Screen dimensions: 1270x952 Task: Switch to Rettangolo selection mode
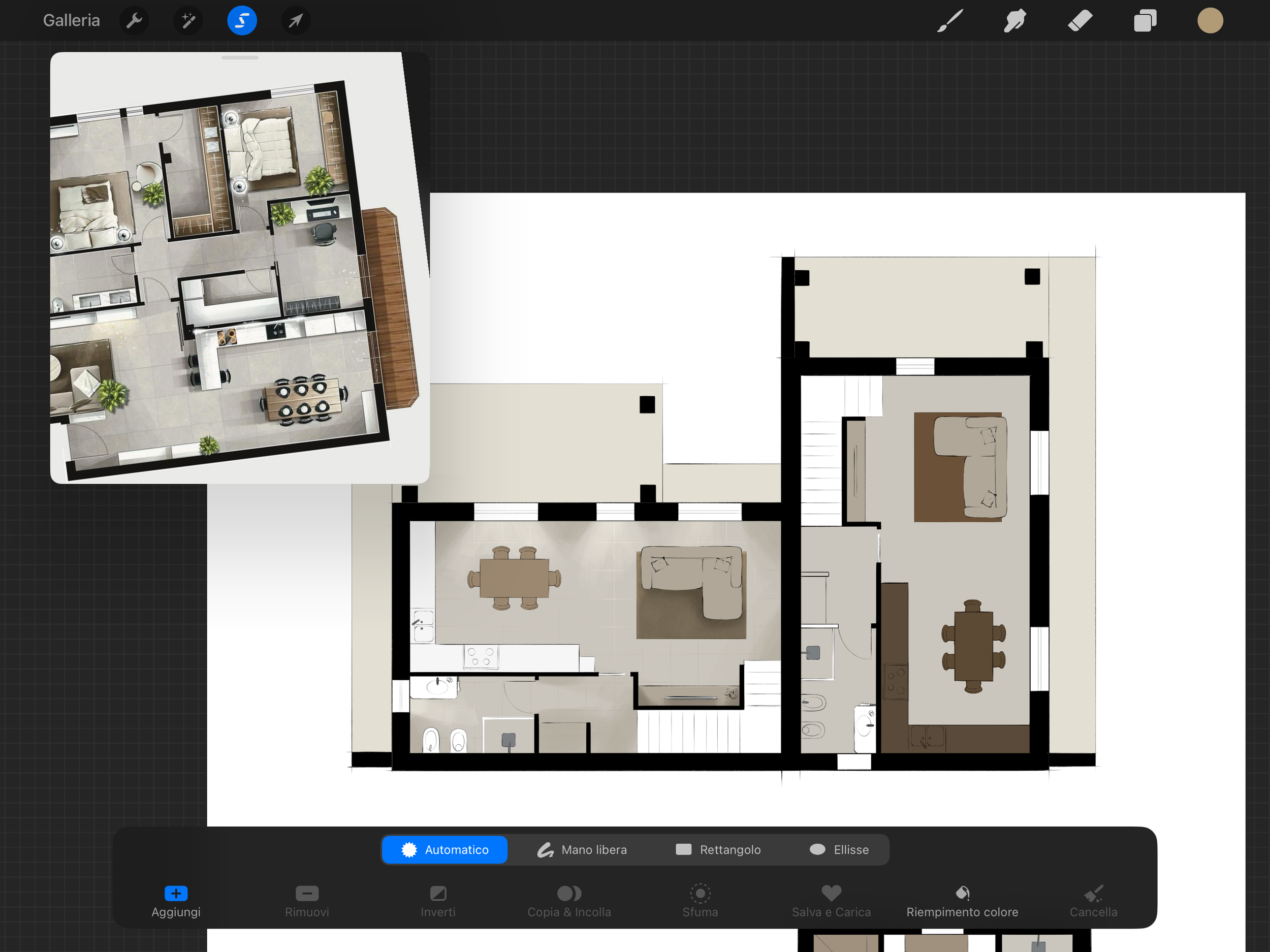pos(718,849)
